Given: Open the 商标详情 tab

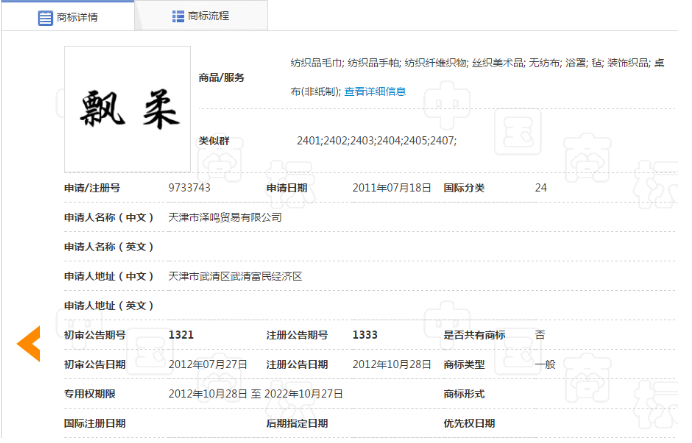Looking at the screenshot, I should pos(68,17).
